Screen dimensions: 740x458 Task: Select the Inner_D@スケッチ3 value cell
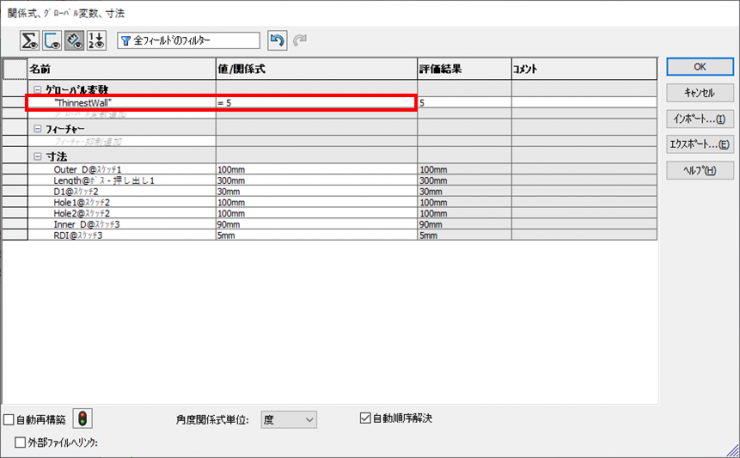tap(316, 224)
